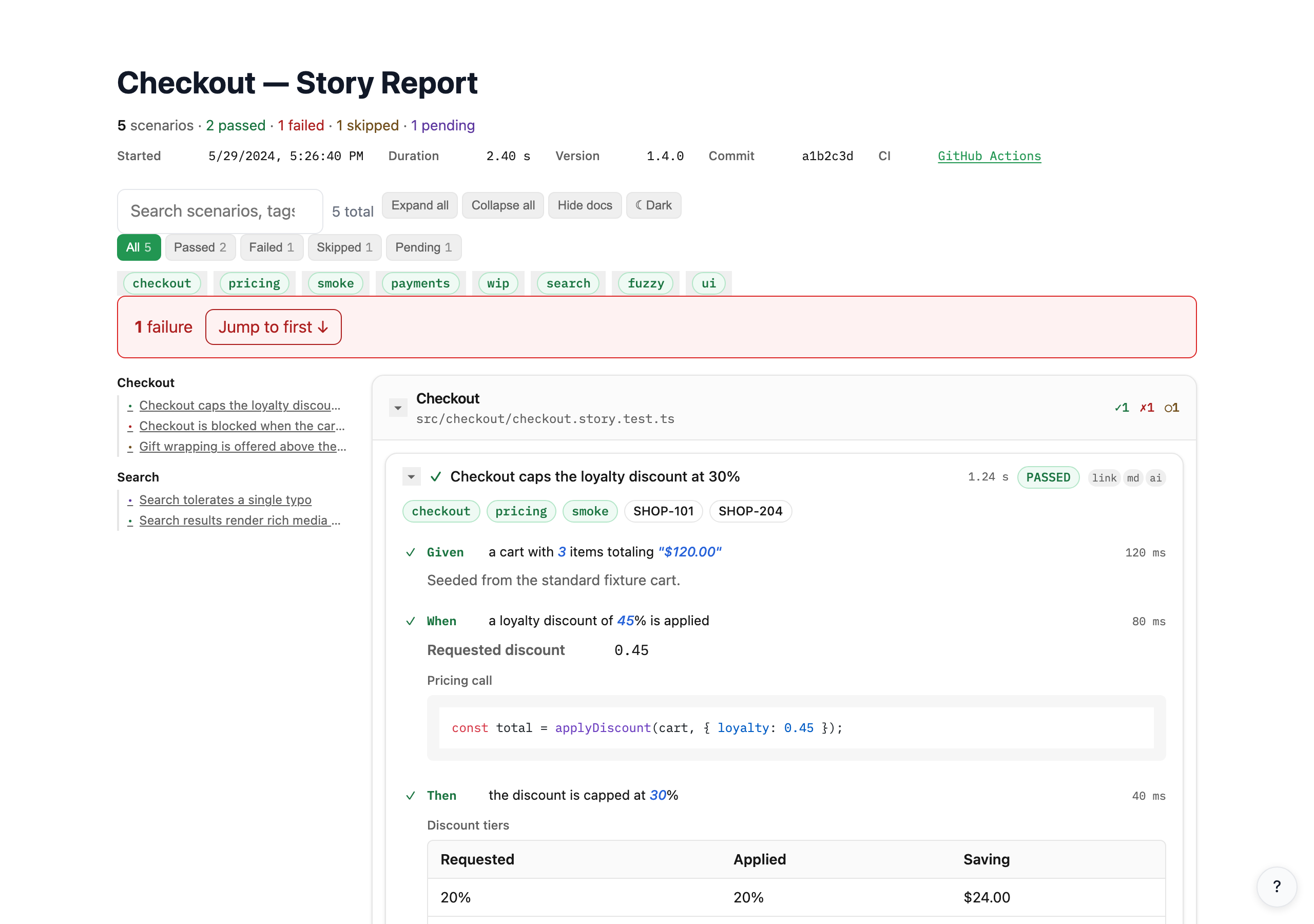Open sidebar link Search results render rich media
Screen dimensions: 1314x924
(x=240, y=521)
